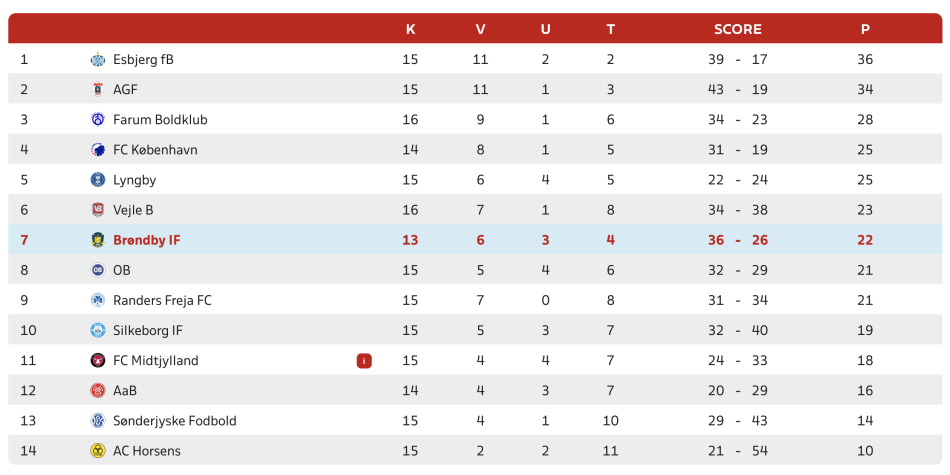
Task: Click the AGF club crest icon
Action: 98,90
